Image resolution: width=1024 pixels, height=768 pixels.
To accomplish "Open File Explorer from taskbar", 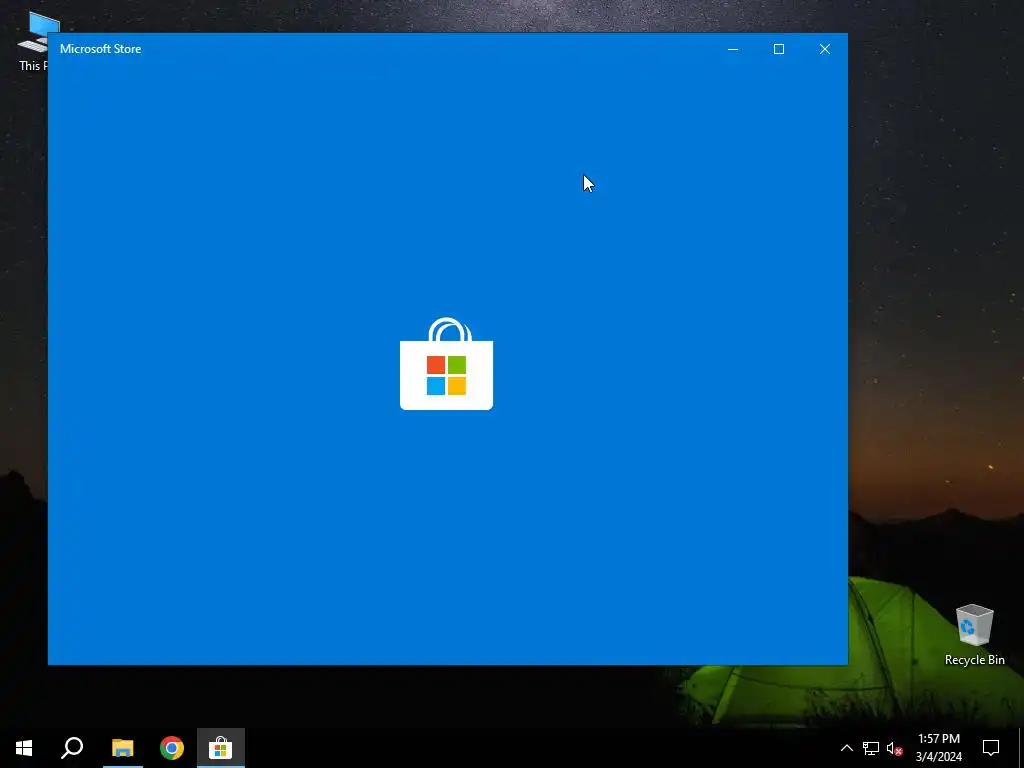I will coord(122,748).
